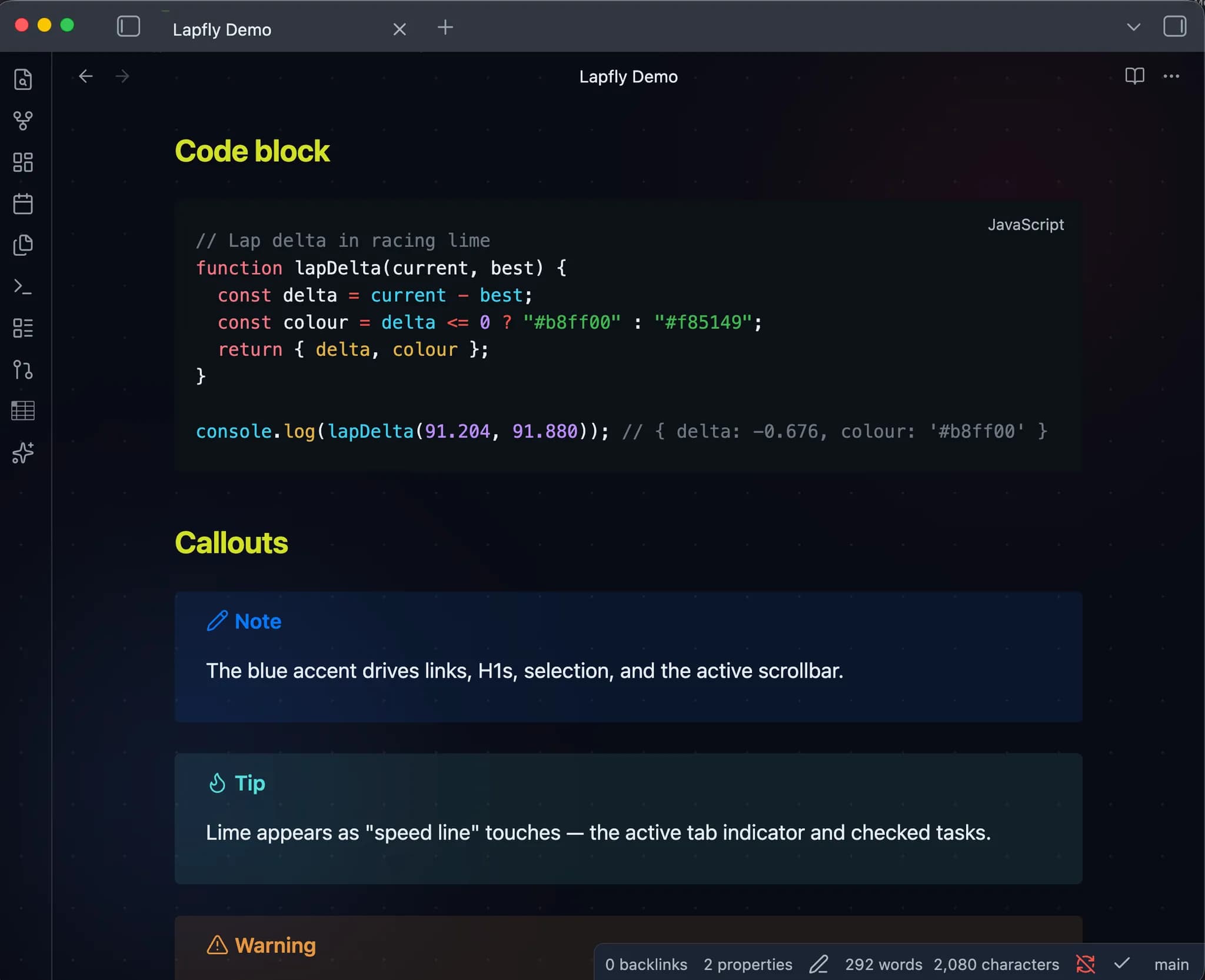
Task: Toggle the right sidebar
Action: coord(1174,26)
